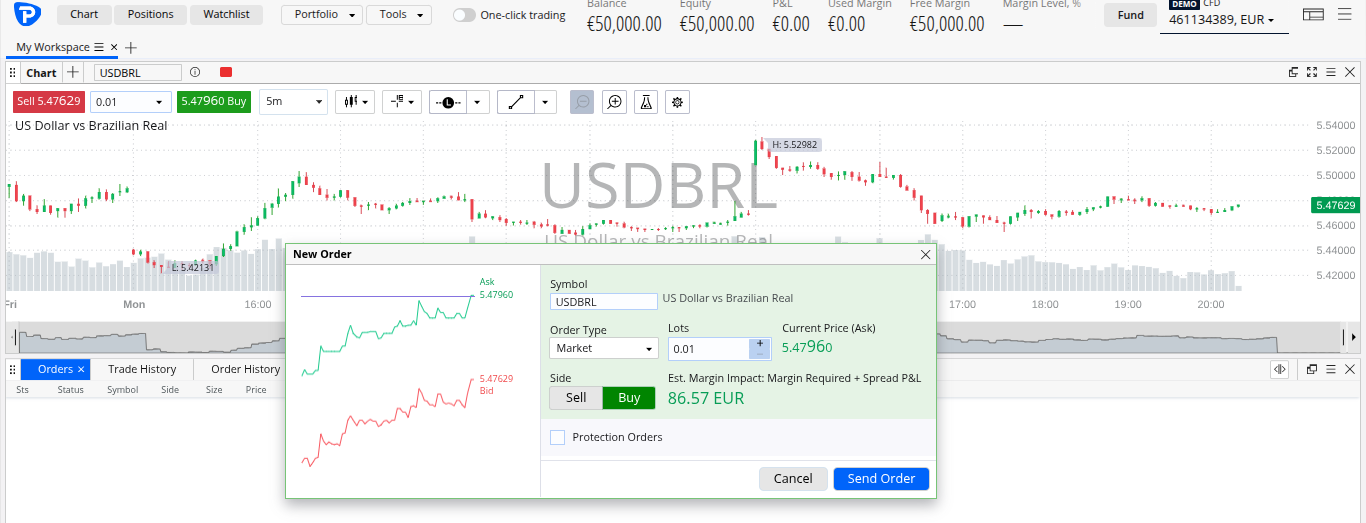Expand the drawing tools dropdown arrow

545,102
